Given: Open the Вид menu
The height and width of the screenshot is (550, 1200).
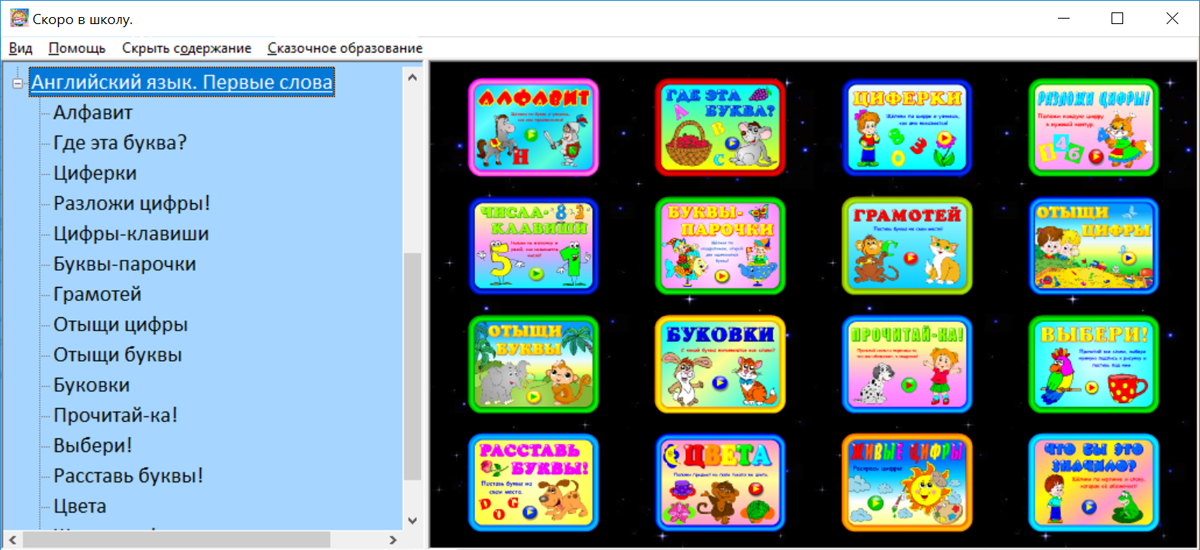Looking at the screenshot, I should (20, 48).
